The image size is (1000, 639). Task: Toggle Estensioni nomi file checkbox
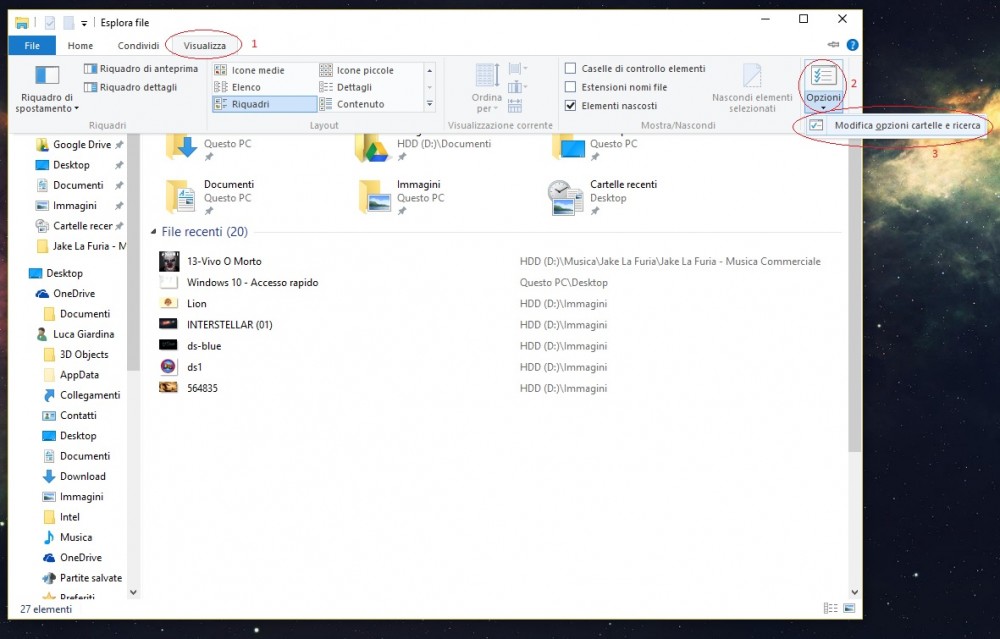[571, 88]
